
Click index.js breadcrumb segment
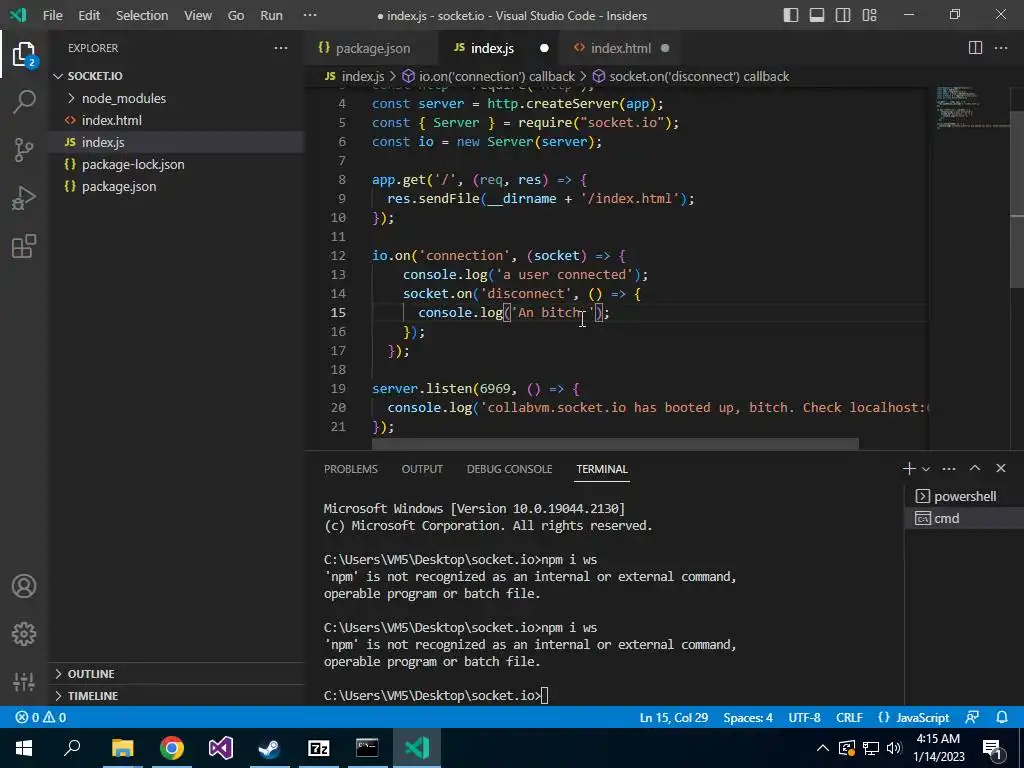click(355, 76)
